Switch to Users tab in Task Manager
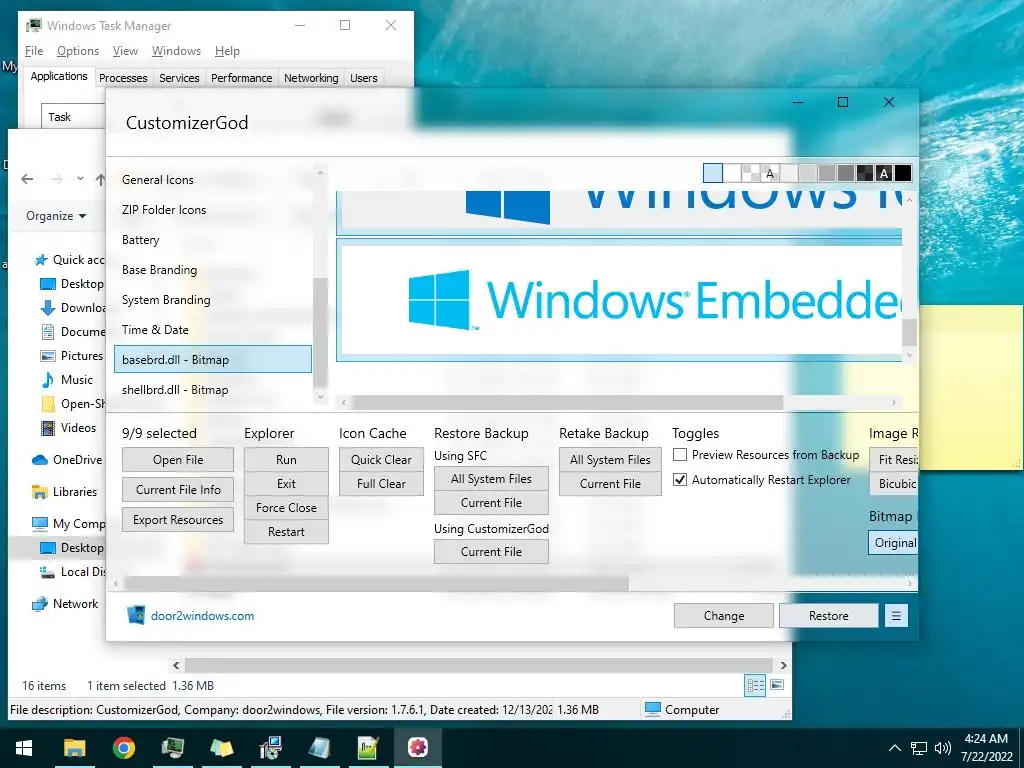Screen dimensions: 1024x768 [364, 78]
